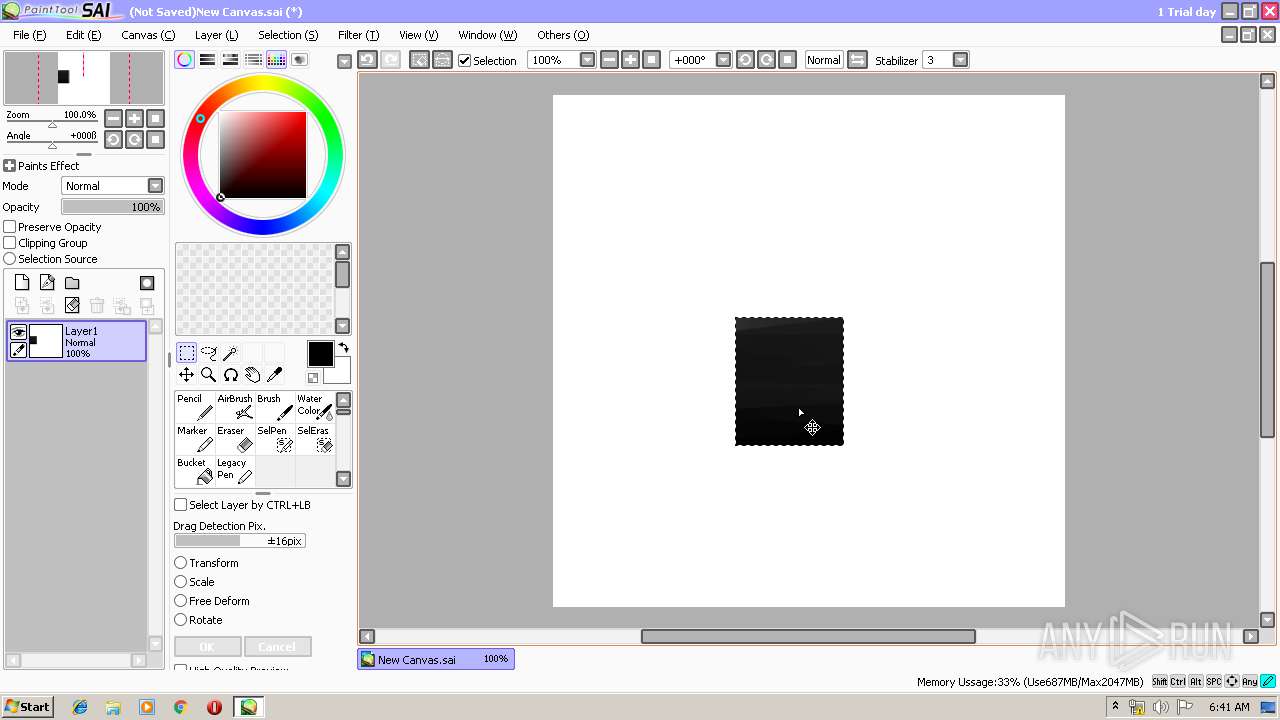Toggle the transparent color swatch
1280x720 pixels.
(x=313, y=378)
